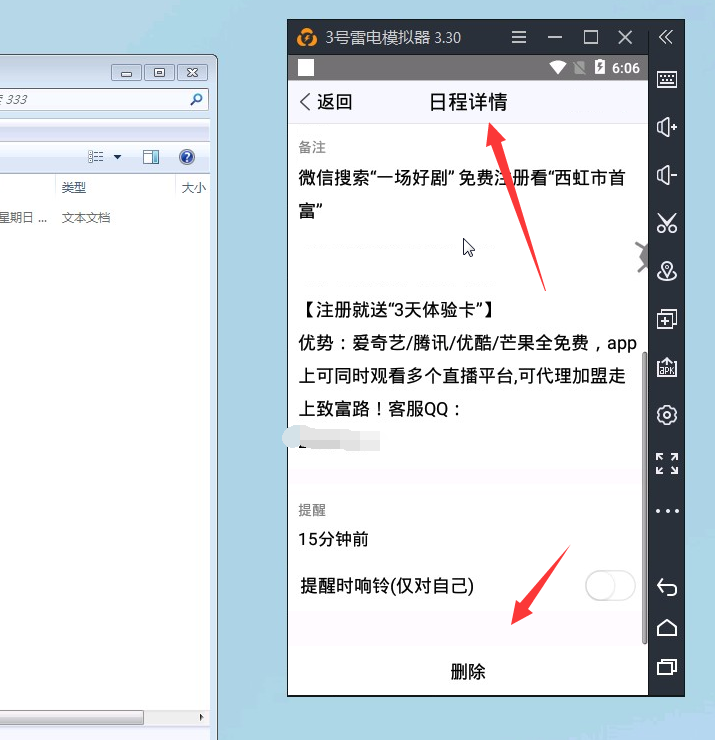Click the white square notification icon
Screen dimensions: 715x740
[x=306, y=67]
